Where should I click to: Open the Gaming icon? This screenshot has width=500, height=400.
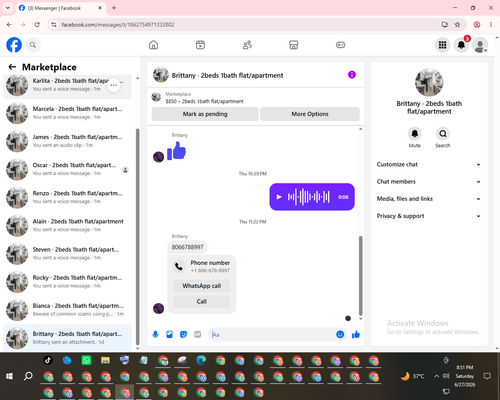[340, 45]
